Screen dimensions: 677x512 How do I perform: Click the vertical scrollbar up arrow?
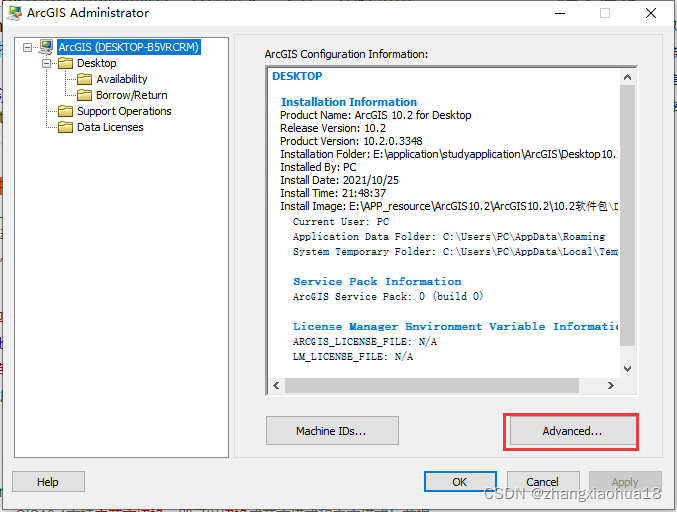pos(627,77)
